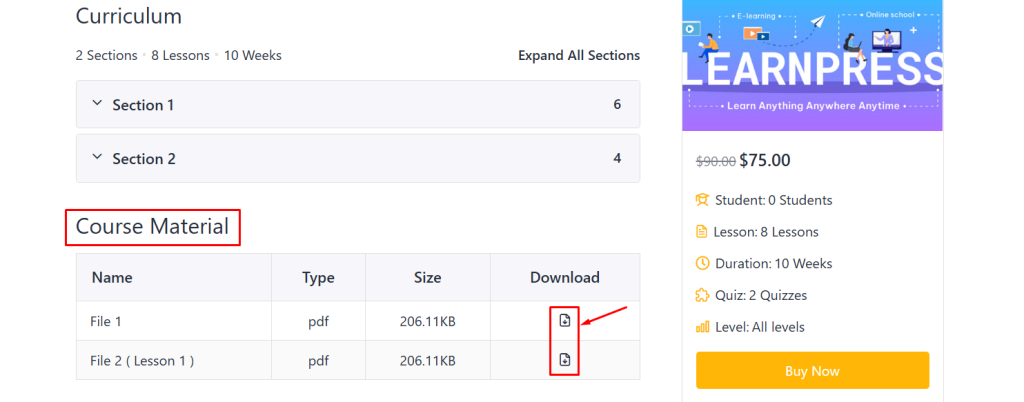Screen dimensions: 1024x402
Task: Expand Section 2 chevron
Action: 97,158
